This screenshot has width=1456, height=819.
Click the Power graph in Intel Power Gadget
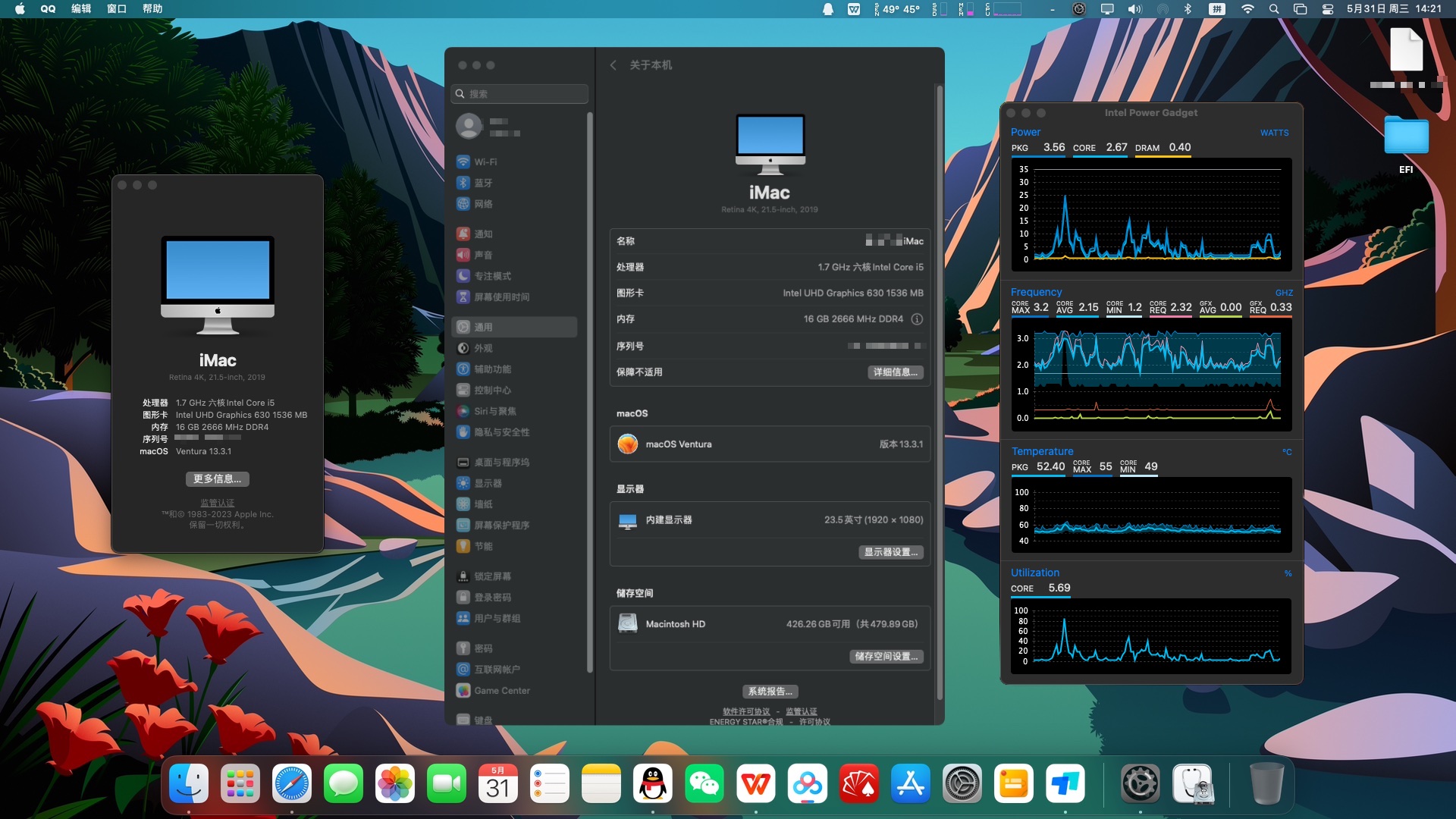[1151, 215]
